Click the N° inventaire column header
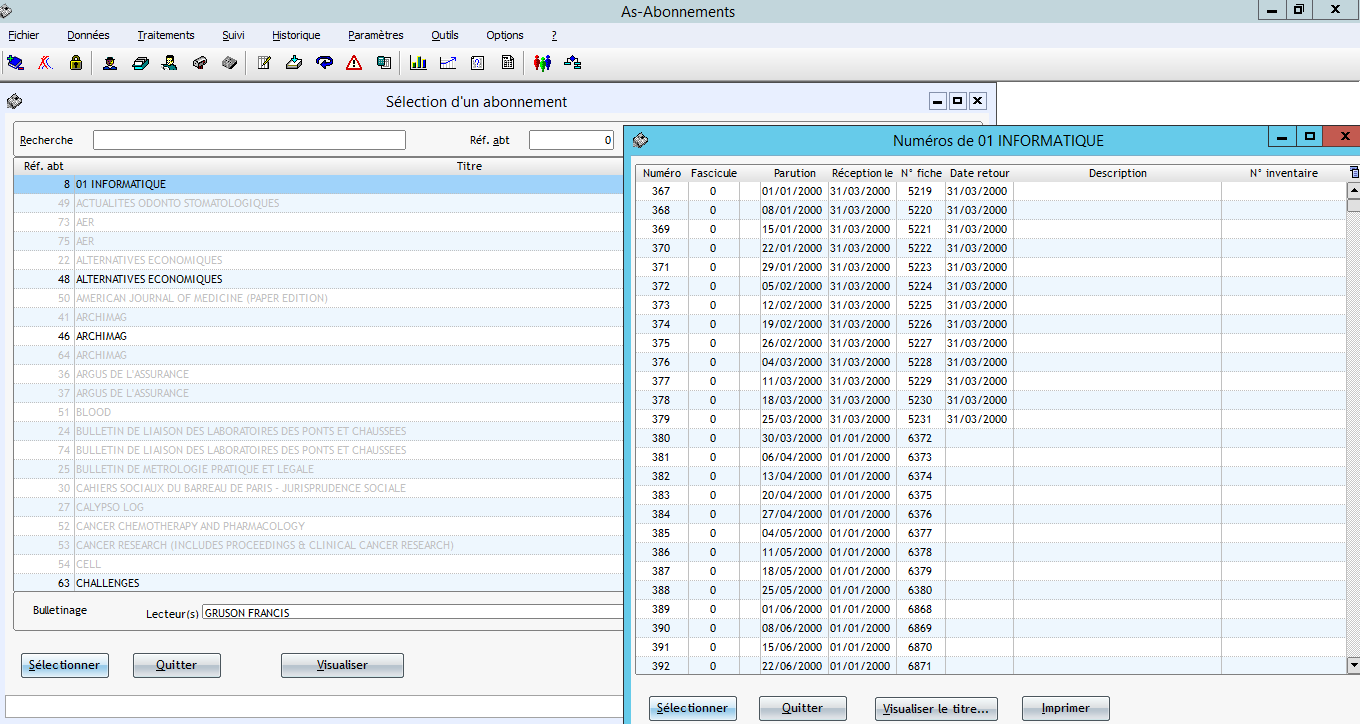The height and width of the screenshot is (724, 1360). (1284, 173)
